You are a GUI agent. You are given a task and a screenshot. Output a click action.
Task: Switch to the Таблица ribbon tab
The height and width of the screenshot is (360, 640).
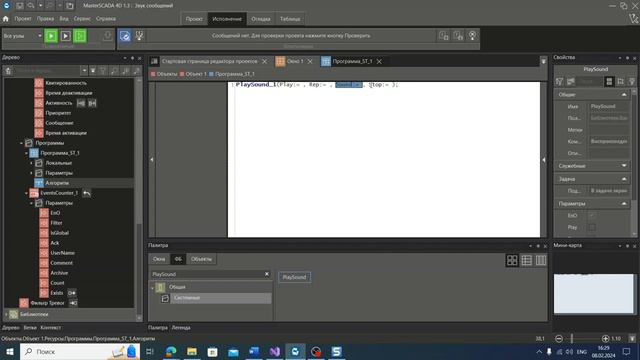290,19
